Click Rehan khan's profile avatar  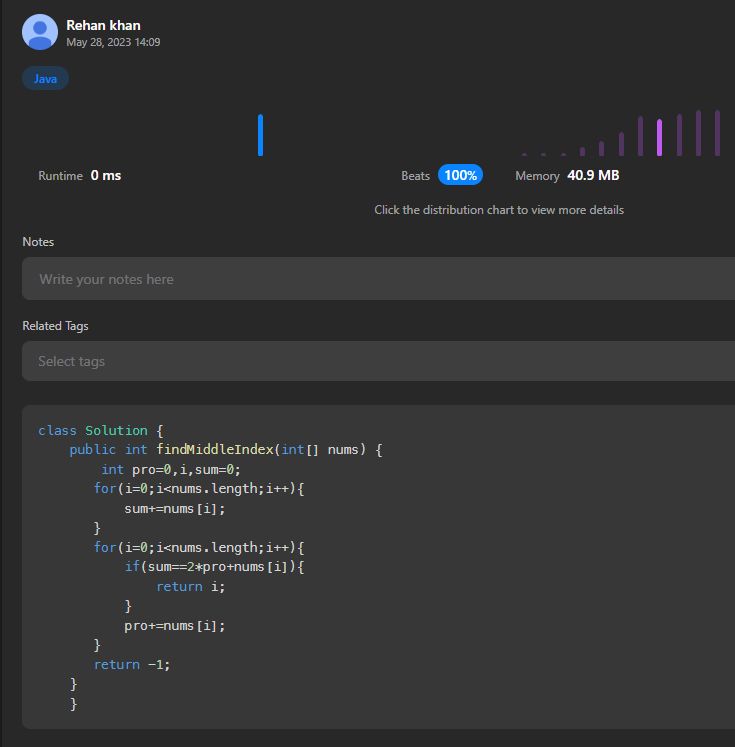(40, 32)
